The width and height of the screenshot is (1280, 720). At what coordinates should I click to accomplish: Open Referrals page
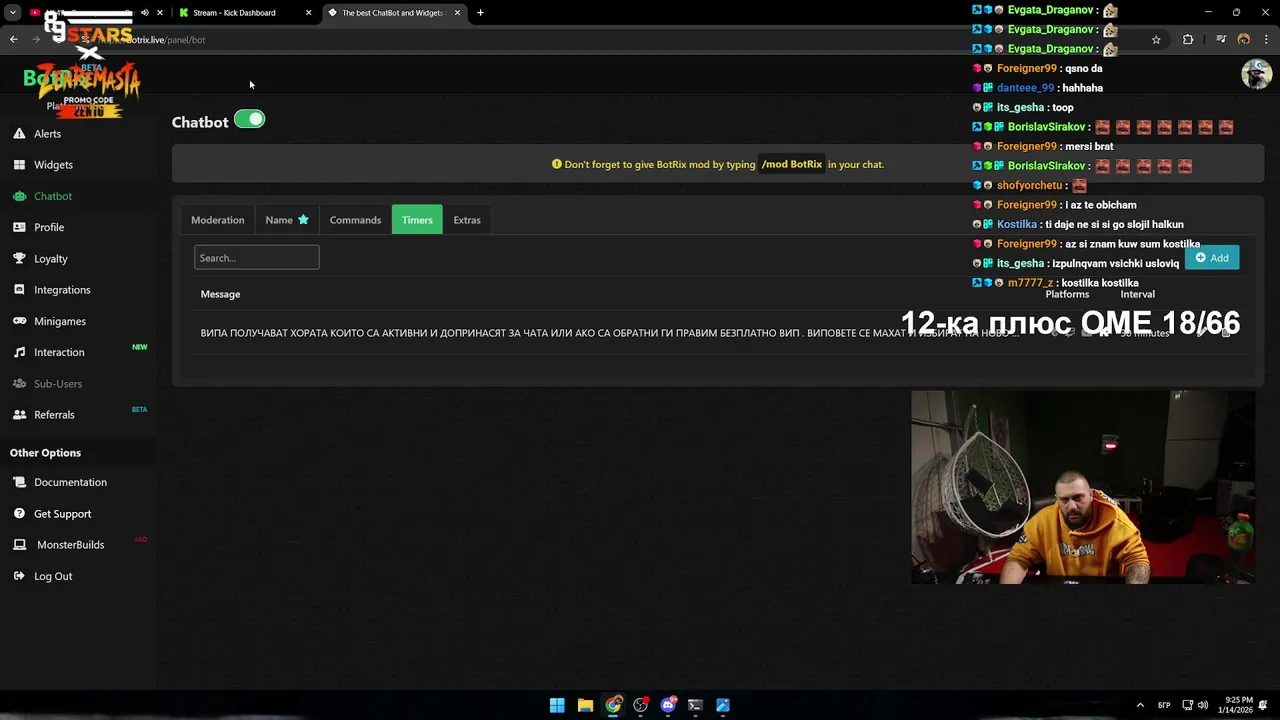54,415
